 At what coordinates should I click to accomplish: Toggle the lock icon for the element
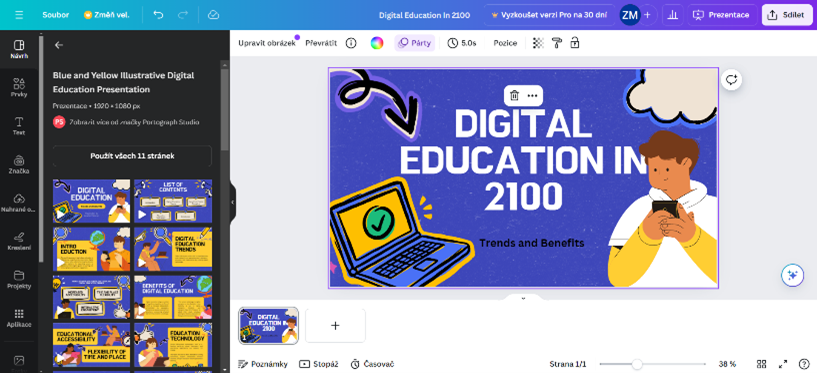pyautogui.click(x=575, y=43)
